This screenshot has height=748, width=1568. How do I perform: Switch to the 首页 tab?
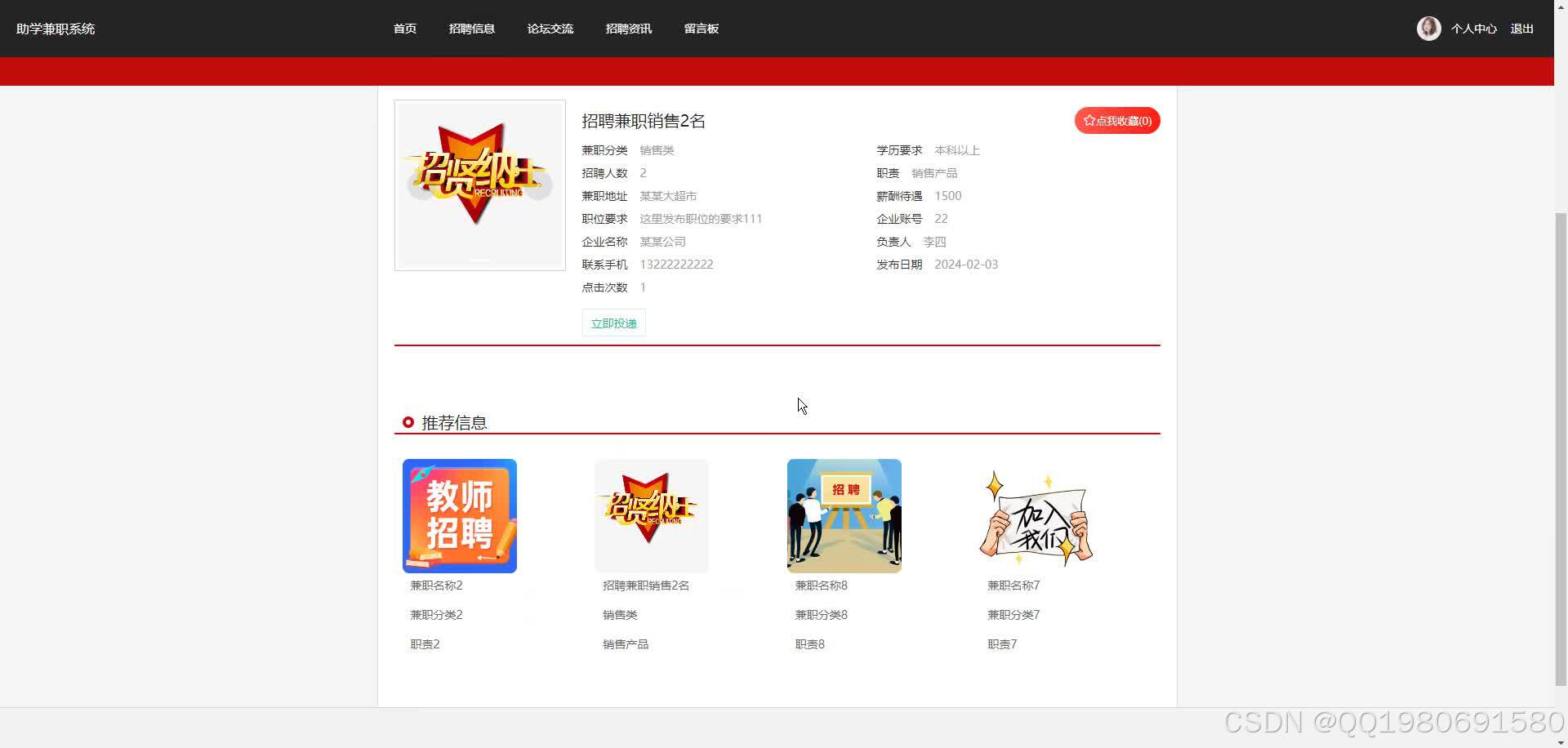coord(404,28)
